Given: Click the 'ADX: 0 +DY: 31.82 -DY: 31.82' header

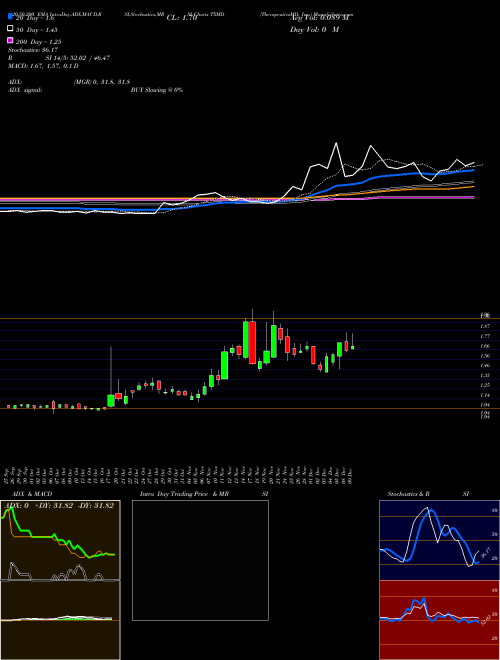Looking at the screenshot, I should 59,506.
